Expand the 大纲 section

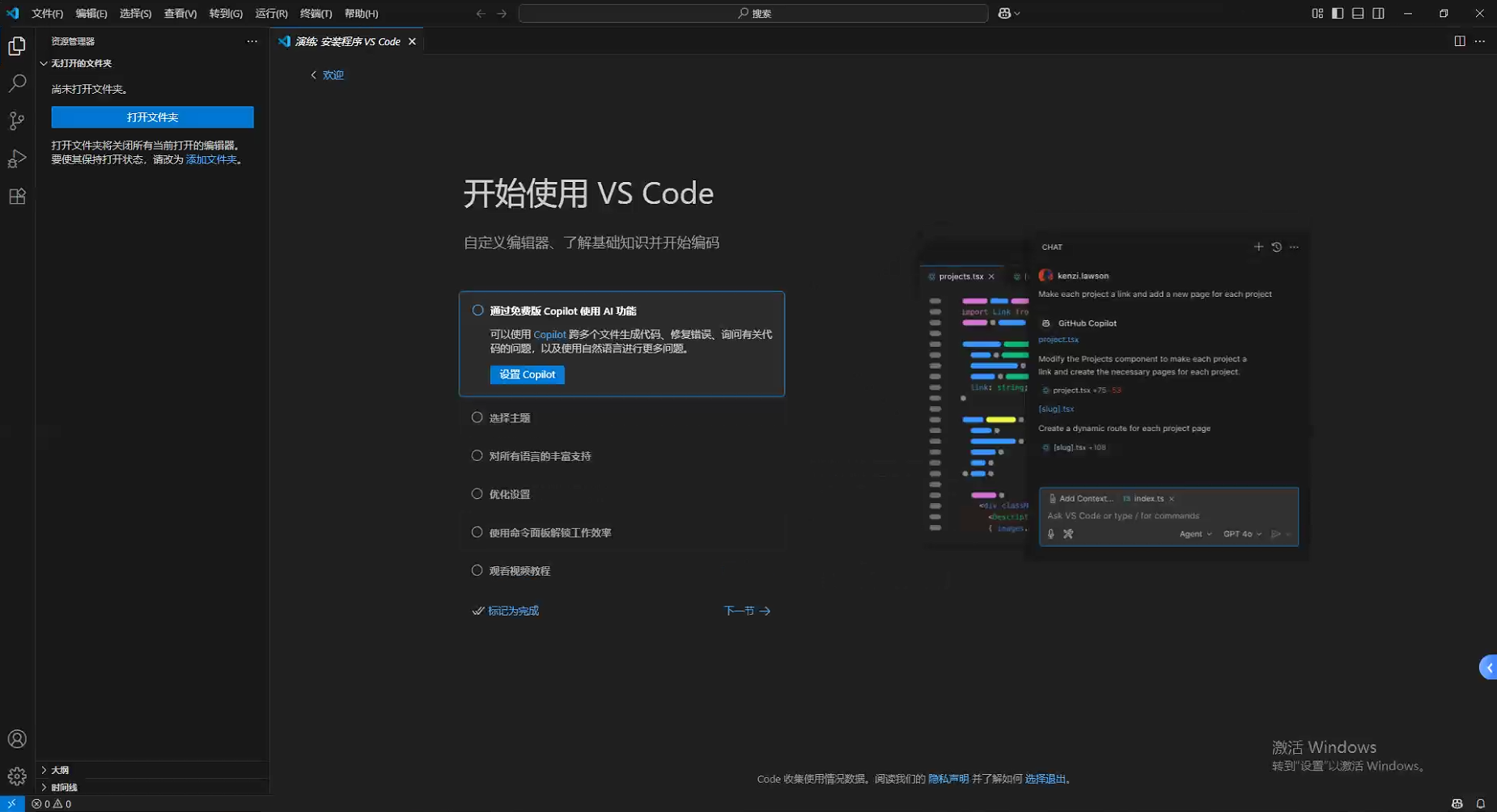tap(59, 769)
